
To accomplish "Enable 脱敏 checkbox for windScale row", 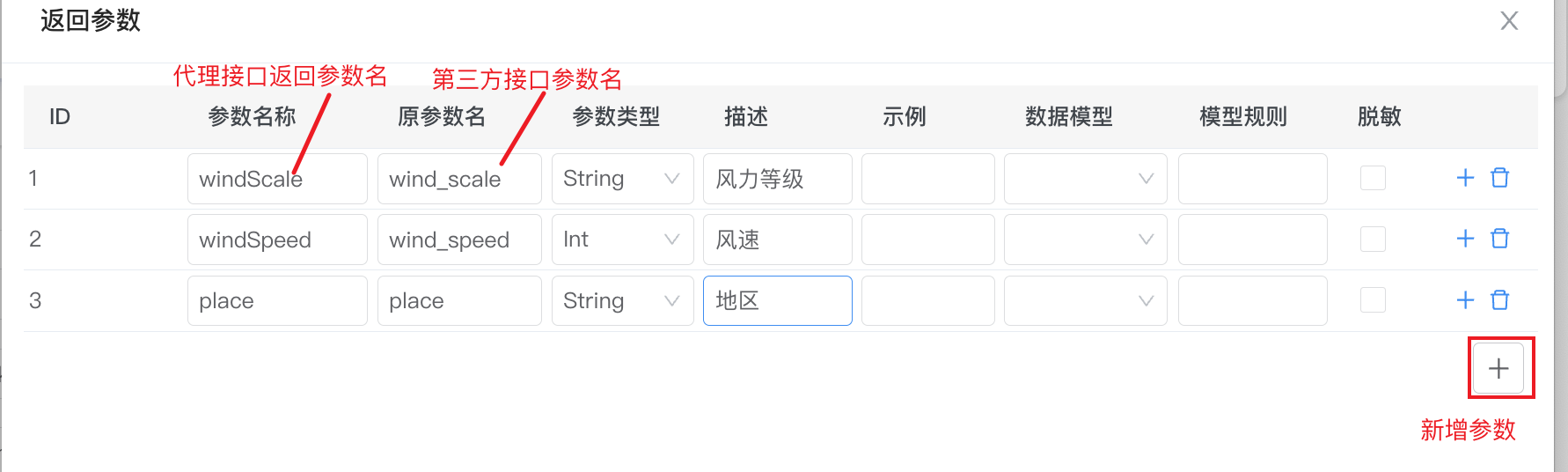I will 1373,178.
